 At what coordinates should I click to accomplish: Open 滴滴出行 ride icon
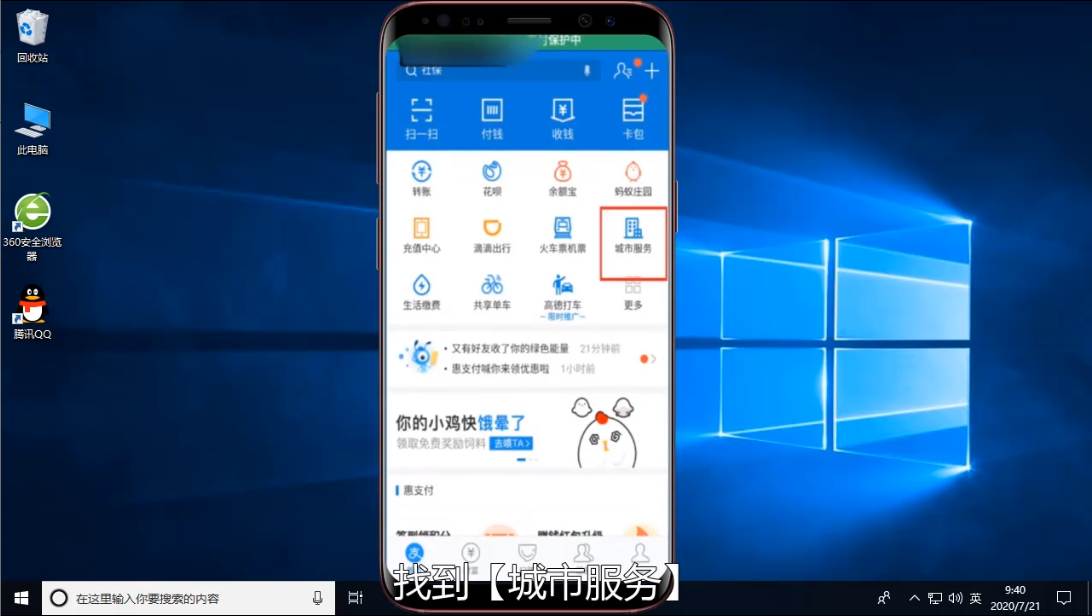(492, 234)
